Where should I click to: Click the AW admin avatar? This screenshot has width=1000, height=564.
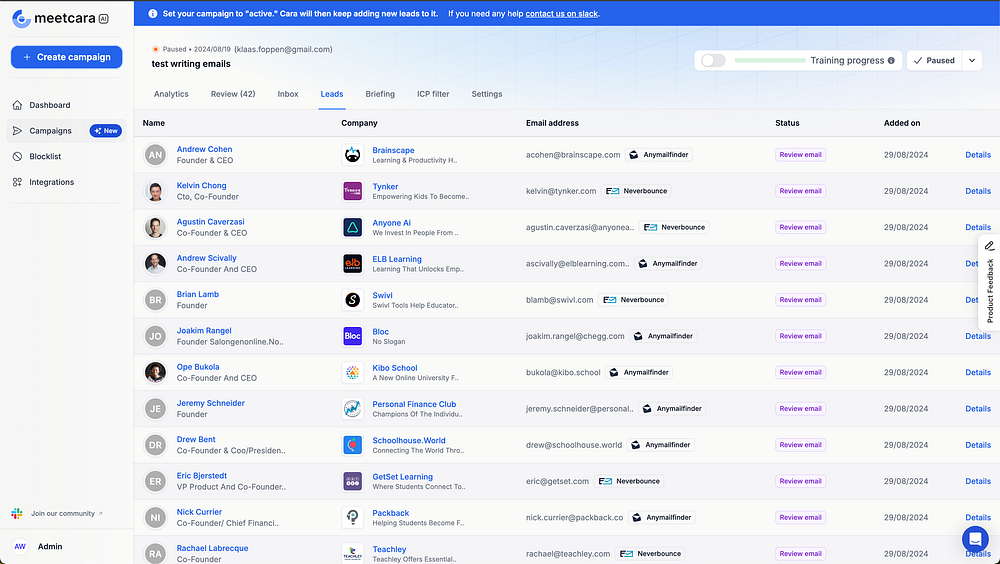20,547
